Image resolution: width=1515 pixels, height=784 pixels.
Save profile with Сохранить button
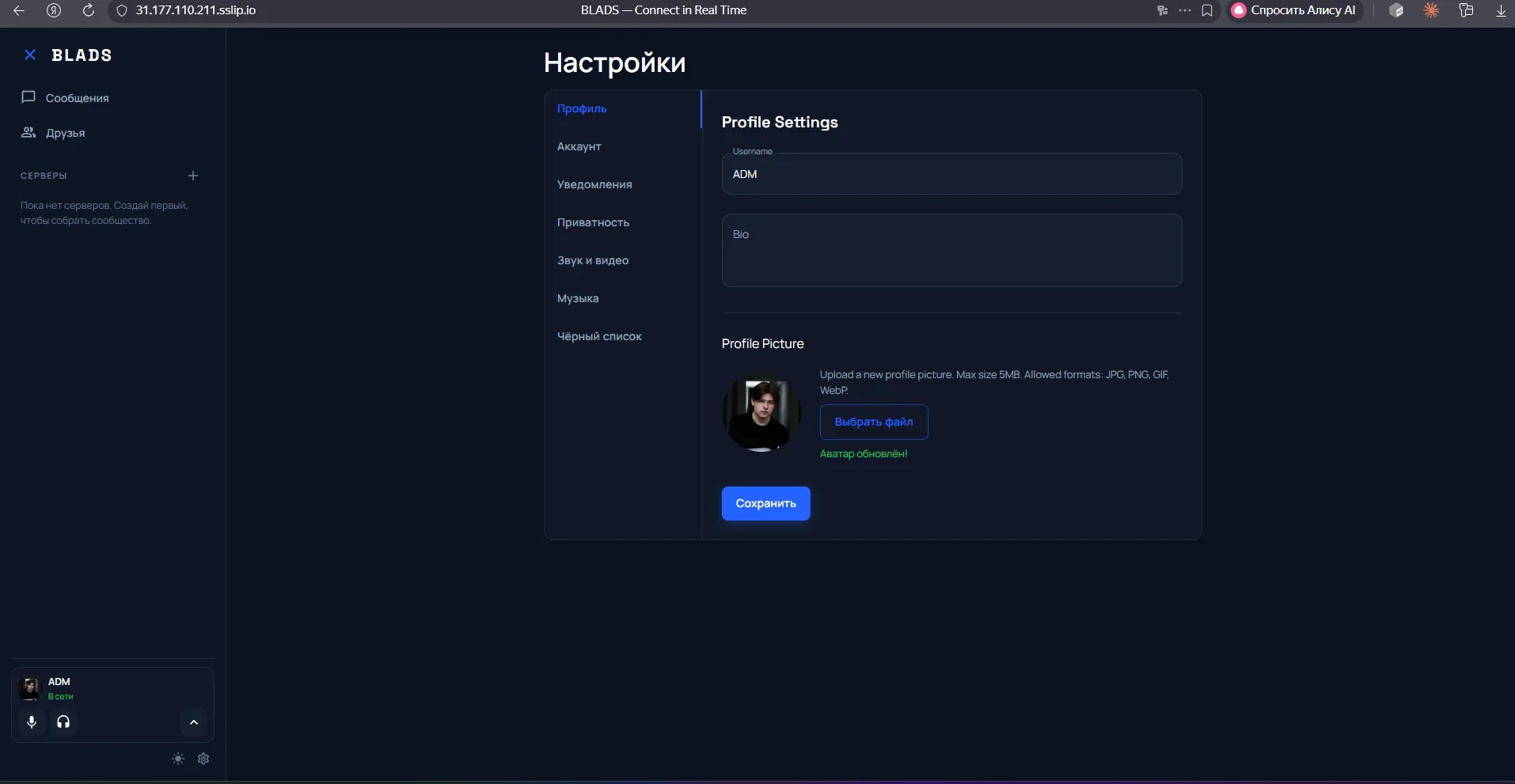click(765, 503)
